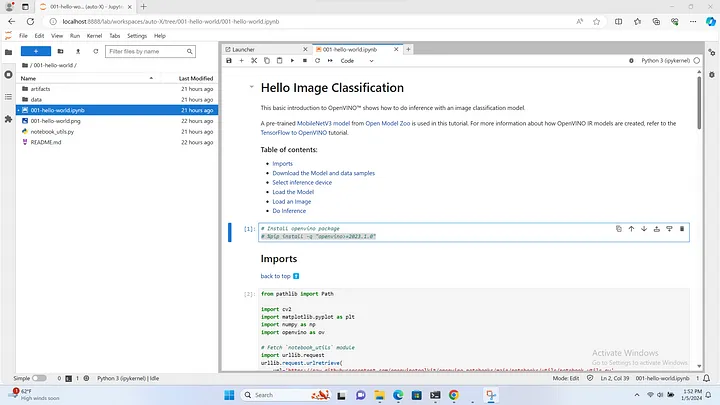The width and height of the screenshot is (720, 405).
Task: Interrupt the kernel with the stop icon
Action: (304, 60)
